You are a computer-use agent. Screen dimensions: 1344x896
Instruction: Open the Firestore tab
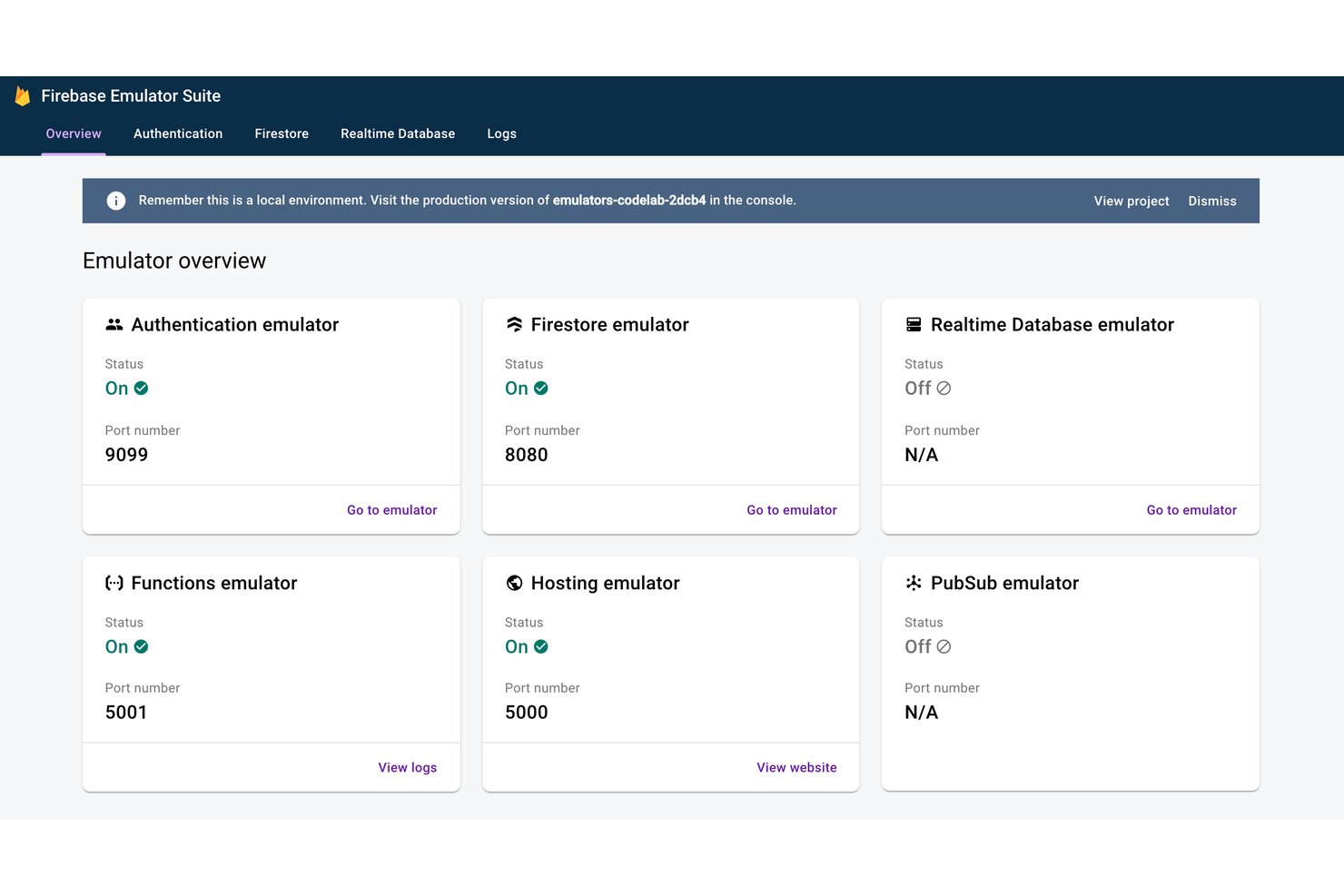(282, 133)
